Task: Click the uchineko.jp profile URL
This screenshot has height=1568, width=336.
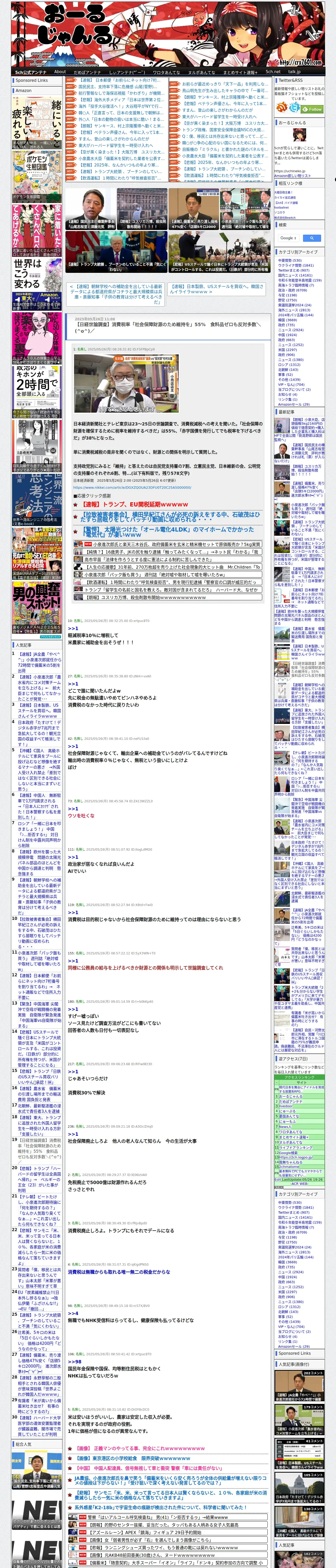Action: click(x=290, y=171)
